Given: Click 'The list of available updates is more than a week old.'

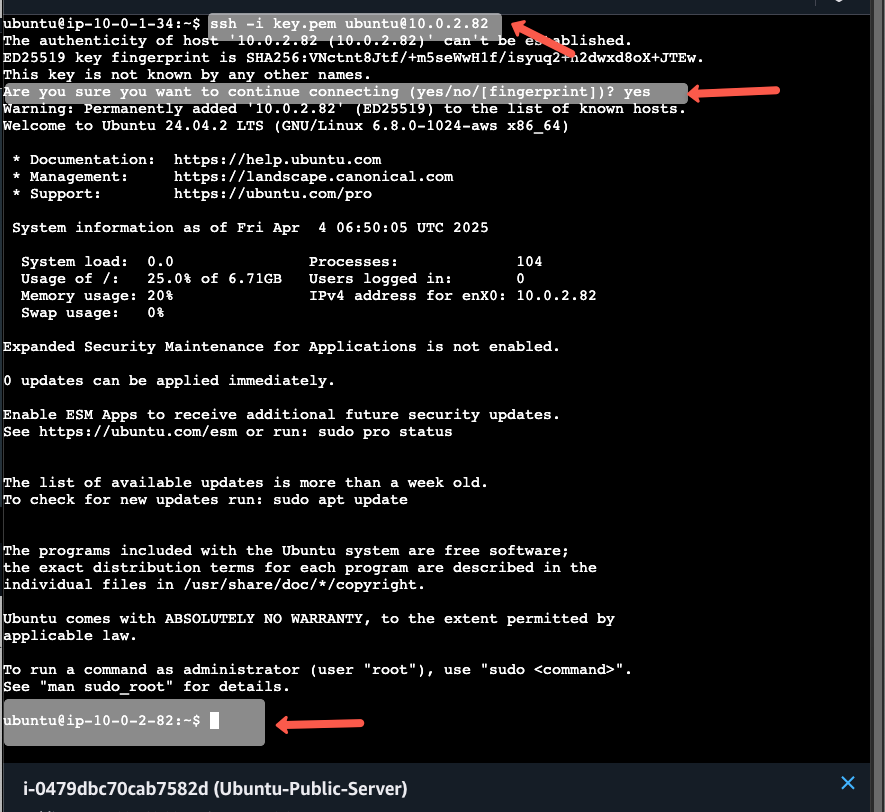Looking at the screenshot, I should 246,482.
